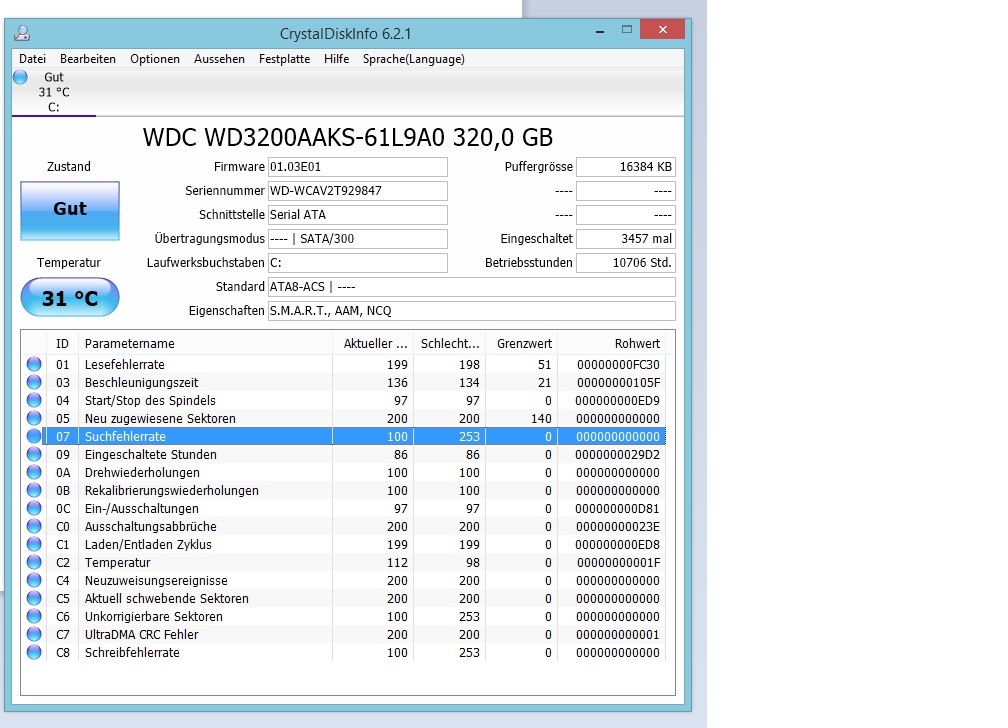Click the Grenzwert column header
Viewport: 1008px width, 728px height.
tap(521, 344)
